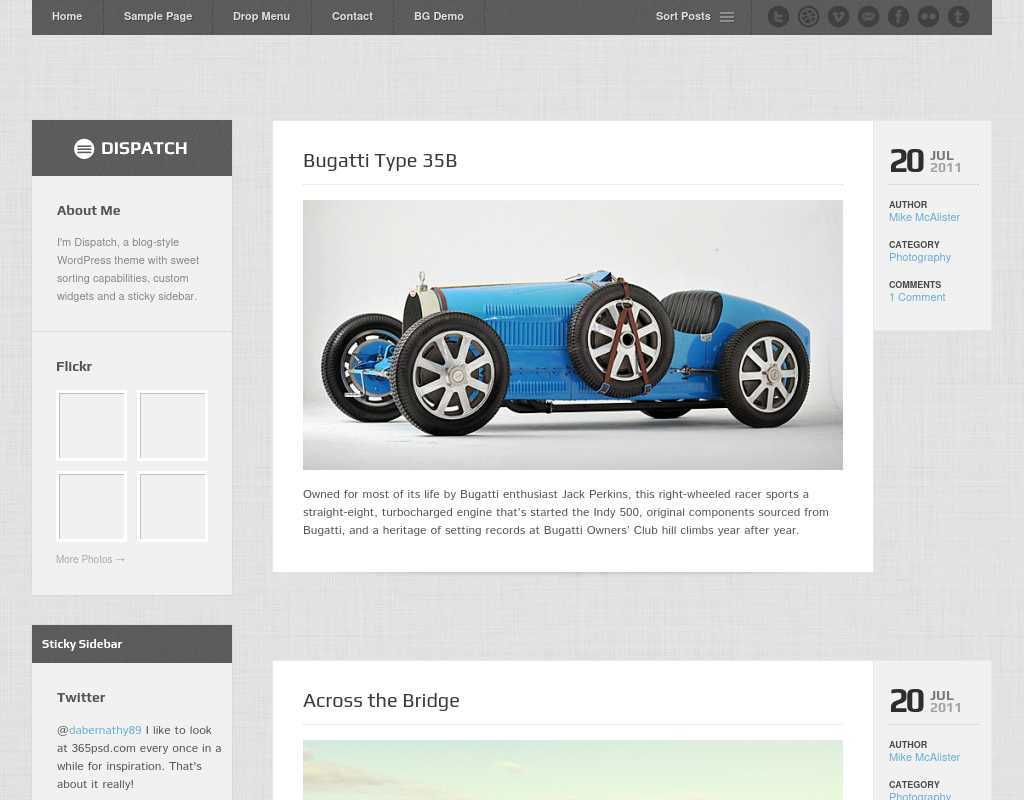
Task: Open the 1 Comment link
Action: point(917,298)
